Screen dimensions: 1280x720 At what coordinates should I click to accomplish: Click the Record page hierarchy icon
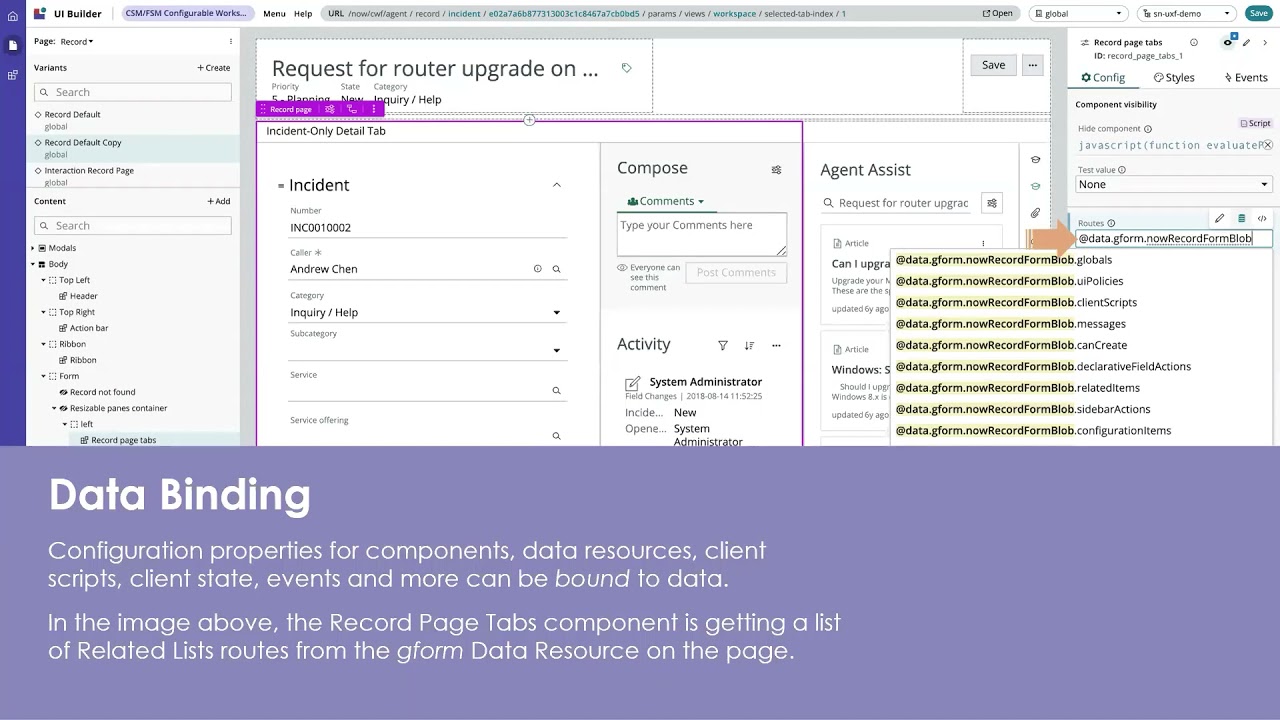point(352,109)
